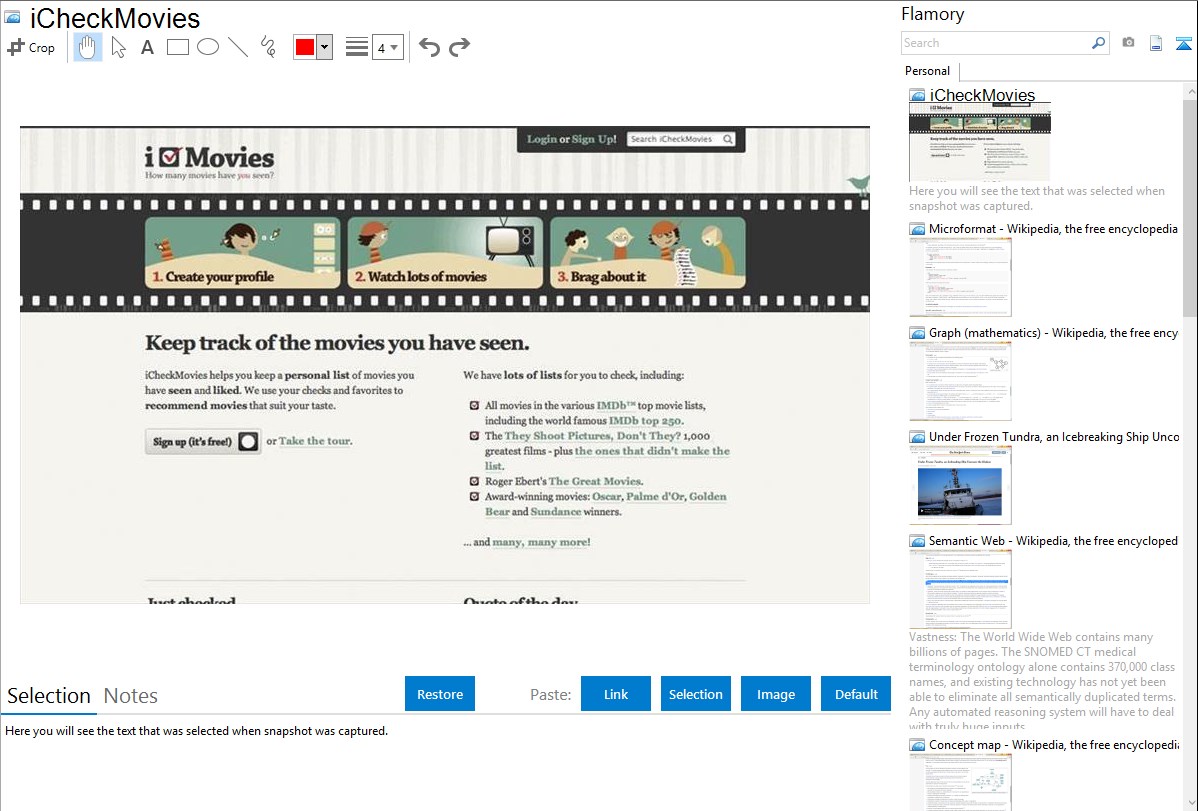Activate the hand pan tool

87,47
